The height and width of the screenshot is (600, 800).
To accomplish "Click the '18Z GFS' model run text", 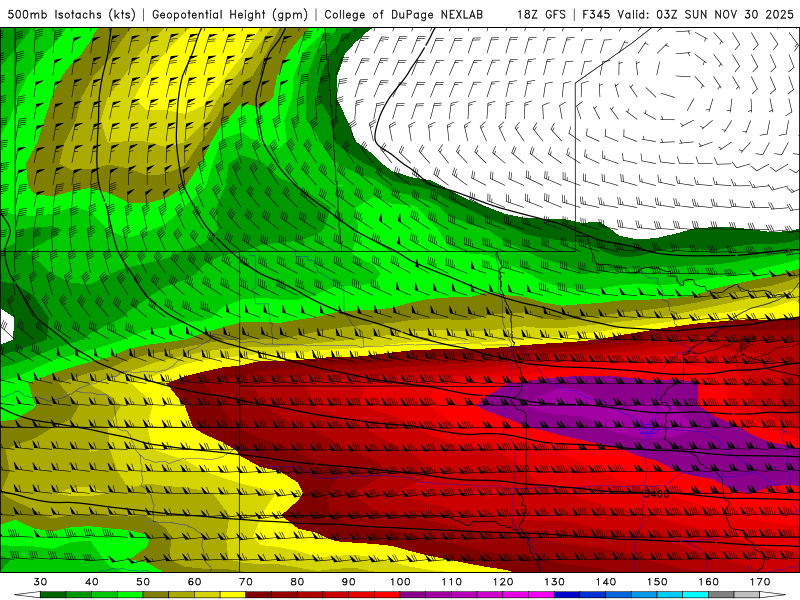I will [x=541, y=15].
